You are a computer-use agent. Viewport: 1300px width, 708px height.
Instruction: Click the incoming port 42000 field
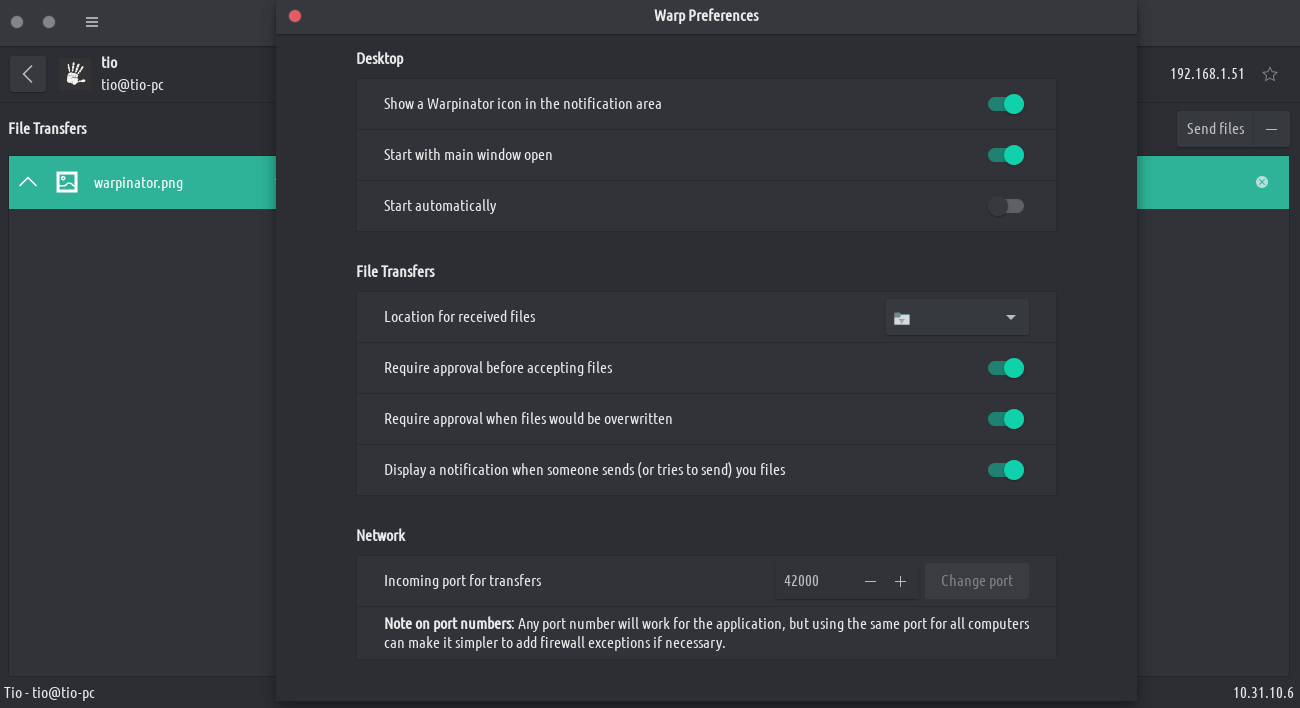(x=812, y=581)
